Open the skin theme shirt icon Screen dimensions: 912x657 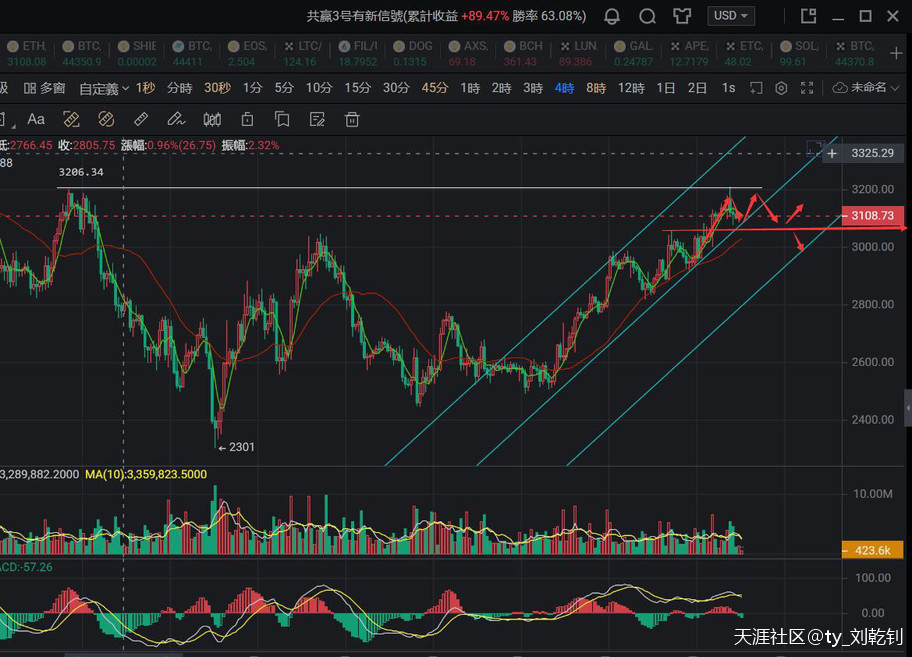click(x=682, y=16)
